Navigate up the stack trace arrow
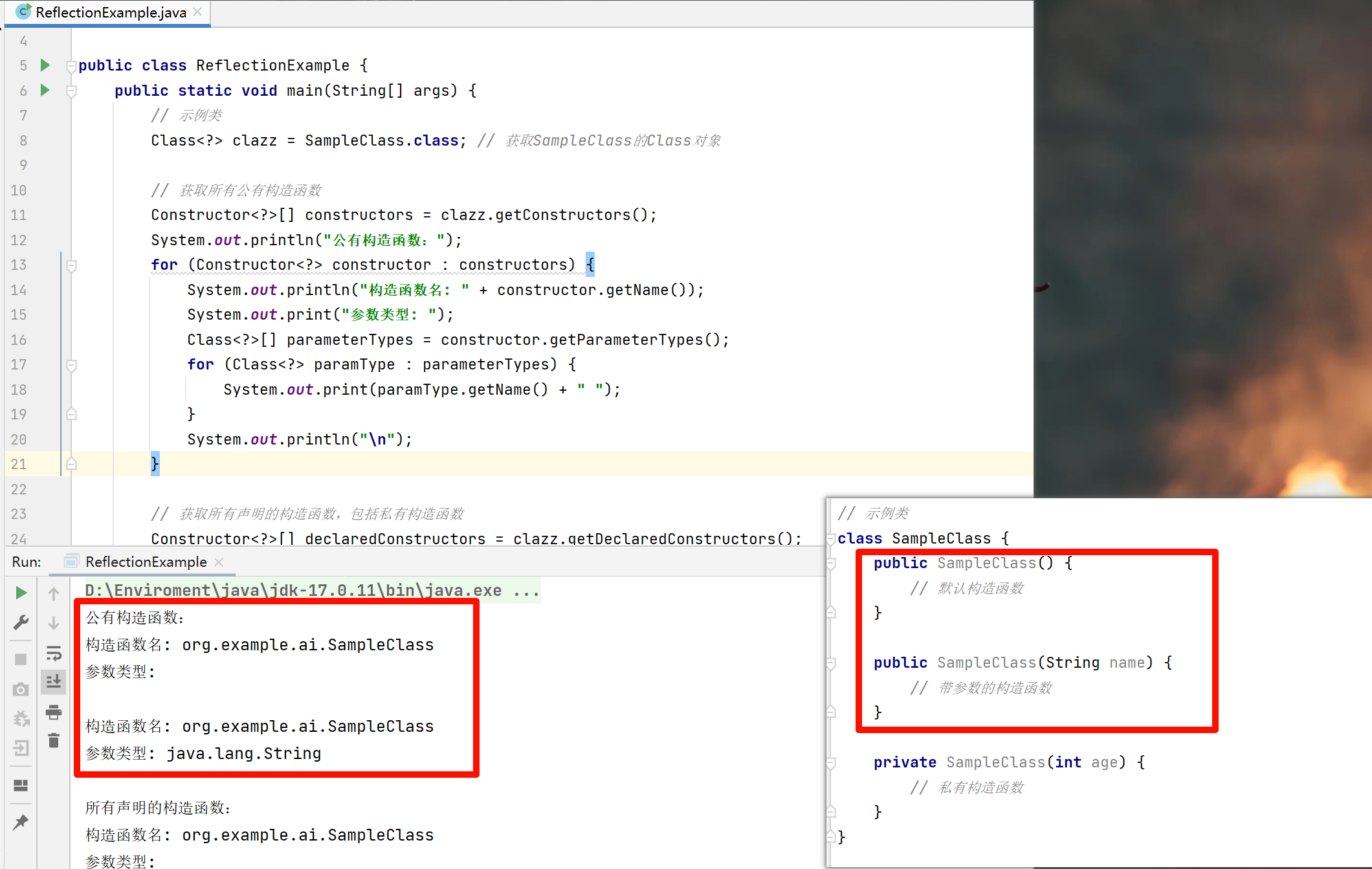This screenshot has height=869, width=1372. coord(54,593)
